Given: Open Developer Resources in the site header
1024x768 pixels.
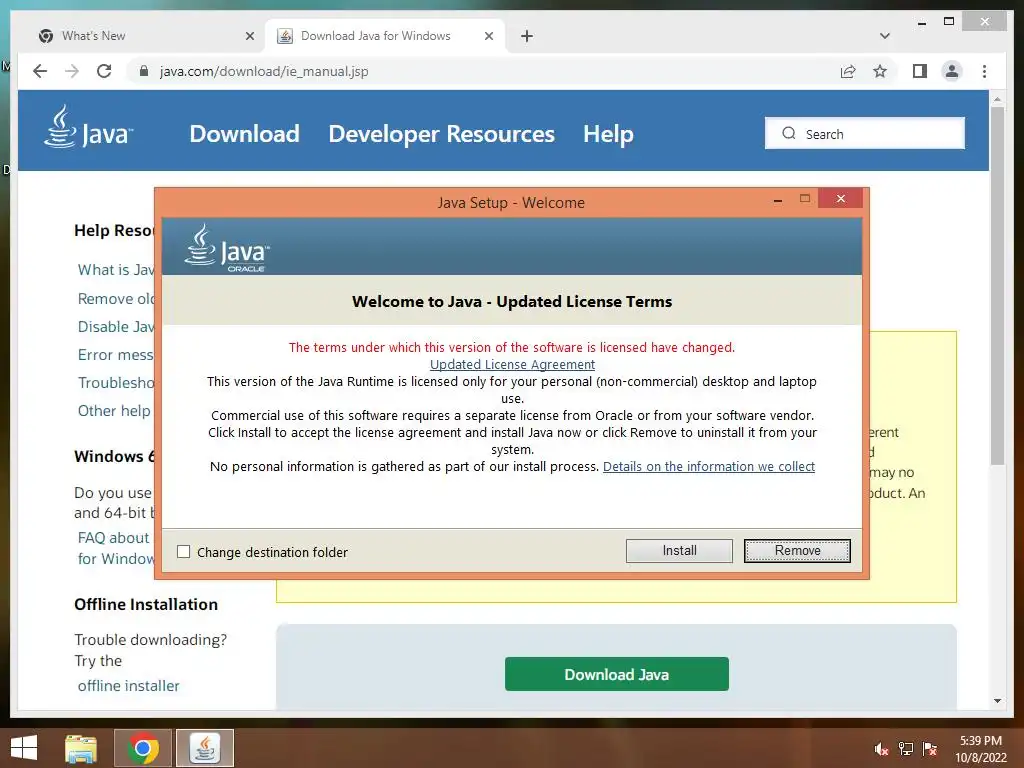Looking at the screenshot, I should click(x=441, y=134).
